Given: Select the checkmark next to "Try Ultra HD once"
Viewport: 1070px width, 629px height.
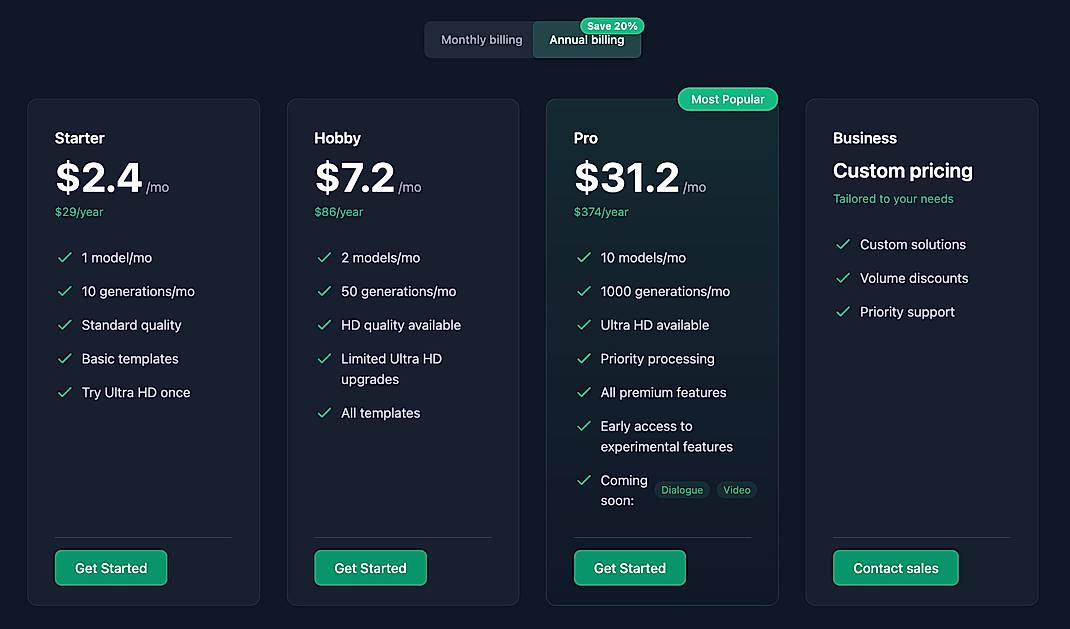Looking at the screenshot, I should pos(63,392).
